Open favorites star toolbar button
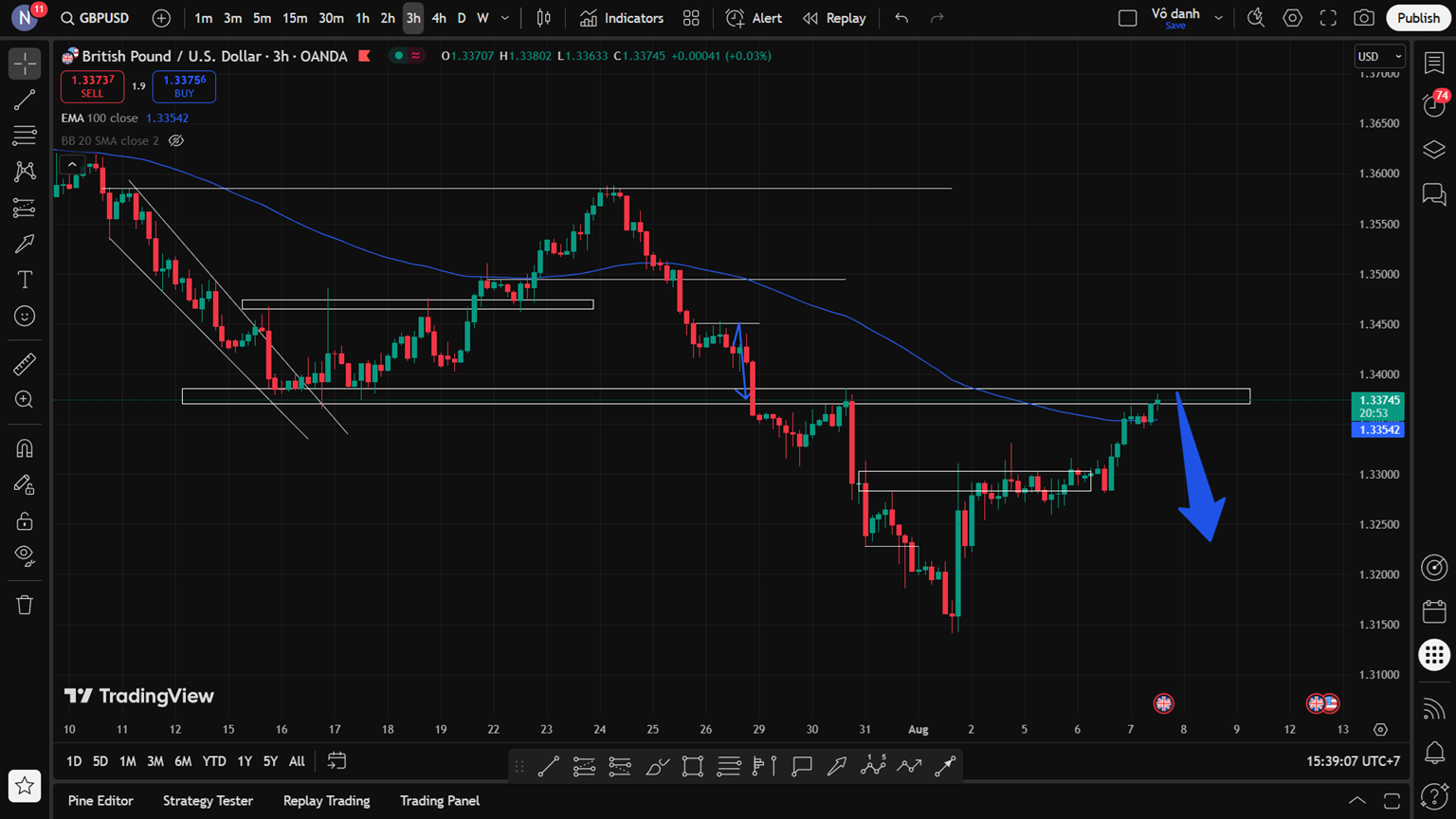The width and height of the screenshot is (1456, 819). pyautogui.click(x=25, y=786)
